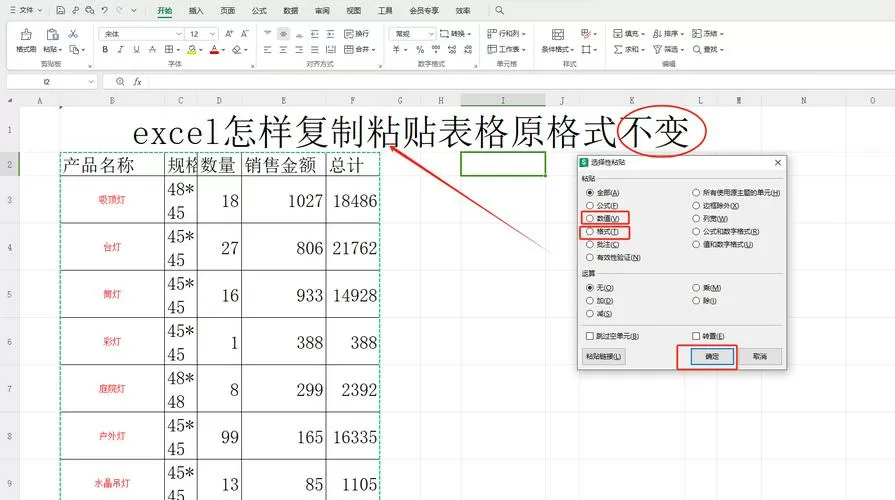Open the font size 12 dropdown
895x500 pixels.
(x=212, y=34)
